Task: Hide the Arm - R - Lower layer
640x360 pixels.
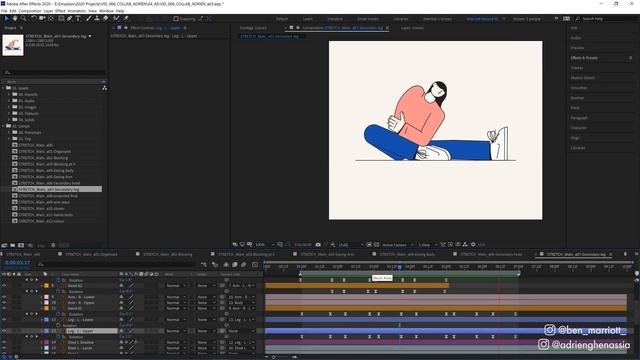Action: point(4,297)
